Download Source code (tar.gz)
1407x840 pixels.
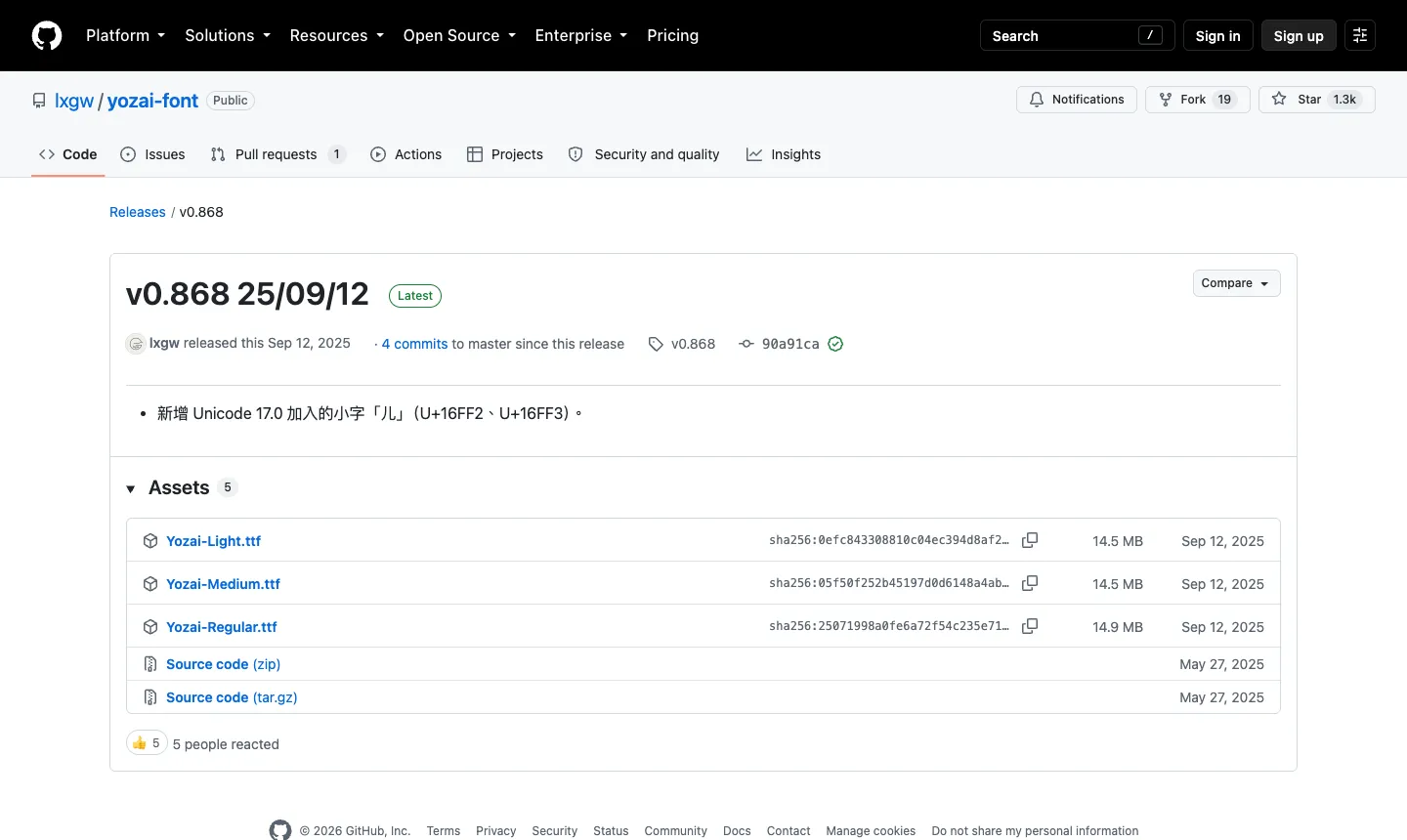[232, 697]
